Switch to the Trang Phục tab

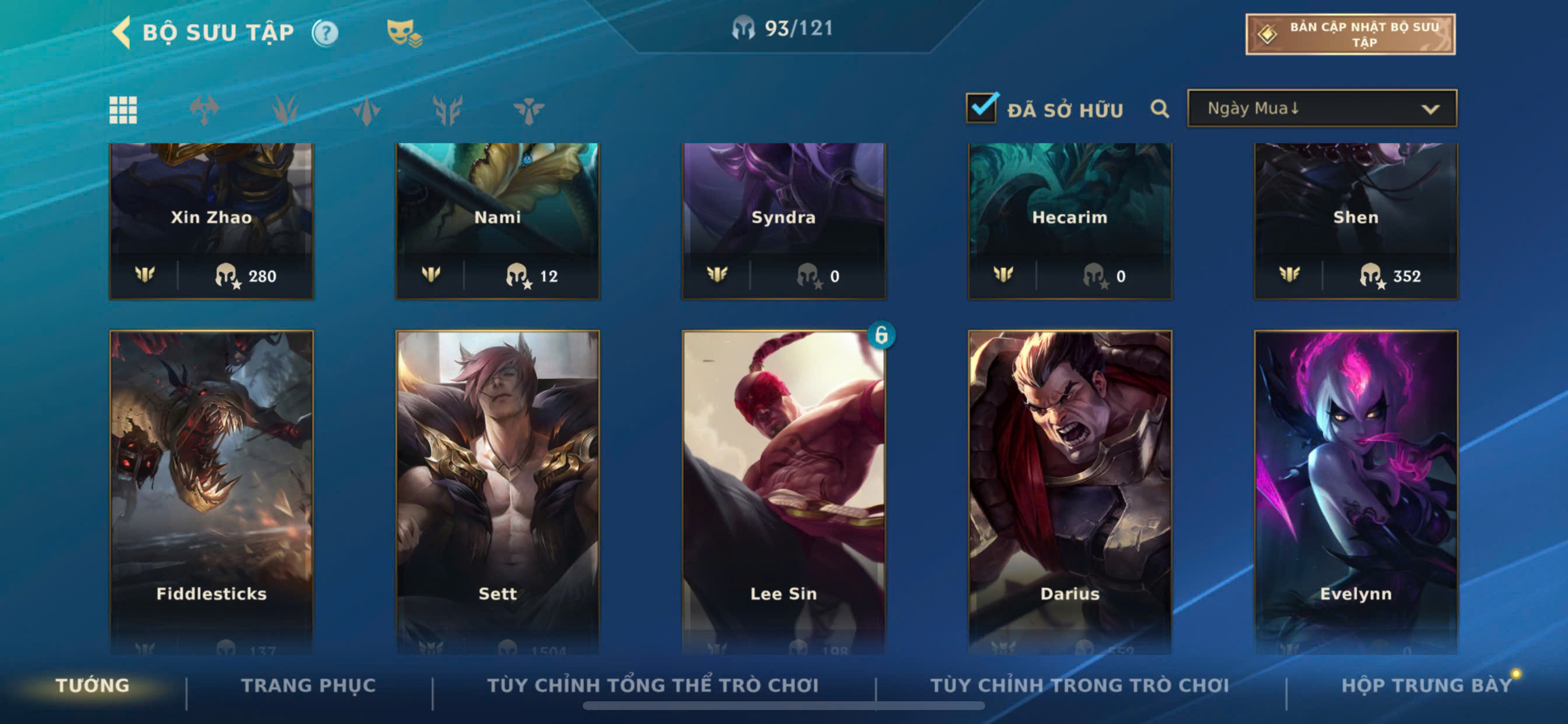click(309, 685)
